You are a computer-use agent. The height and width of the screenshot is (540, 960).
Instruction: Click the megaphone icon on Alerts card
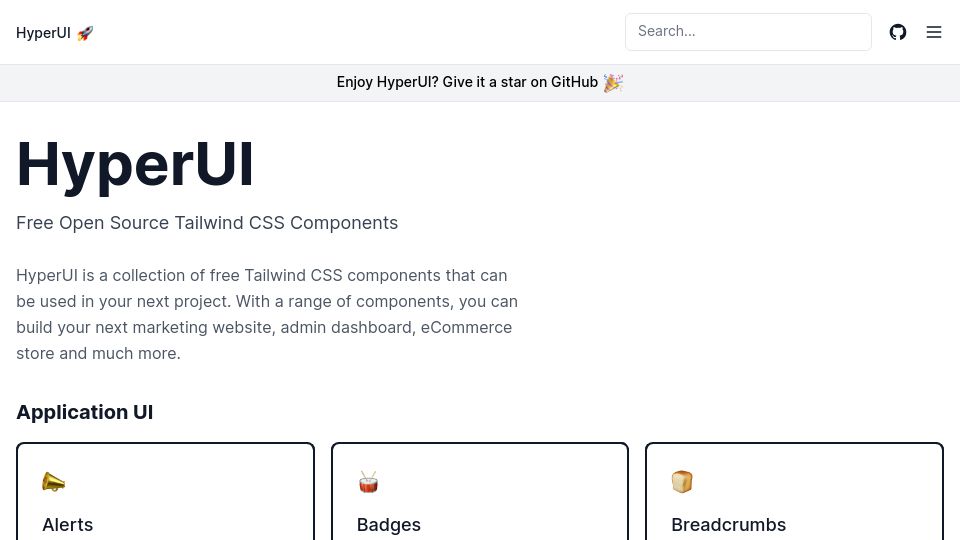(53, 482)
